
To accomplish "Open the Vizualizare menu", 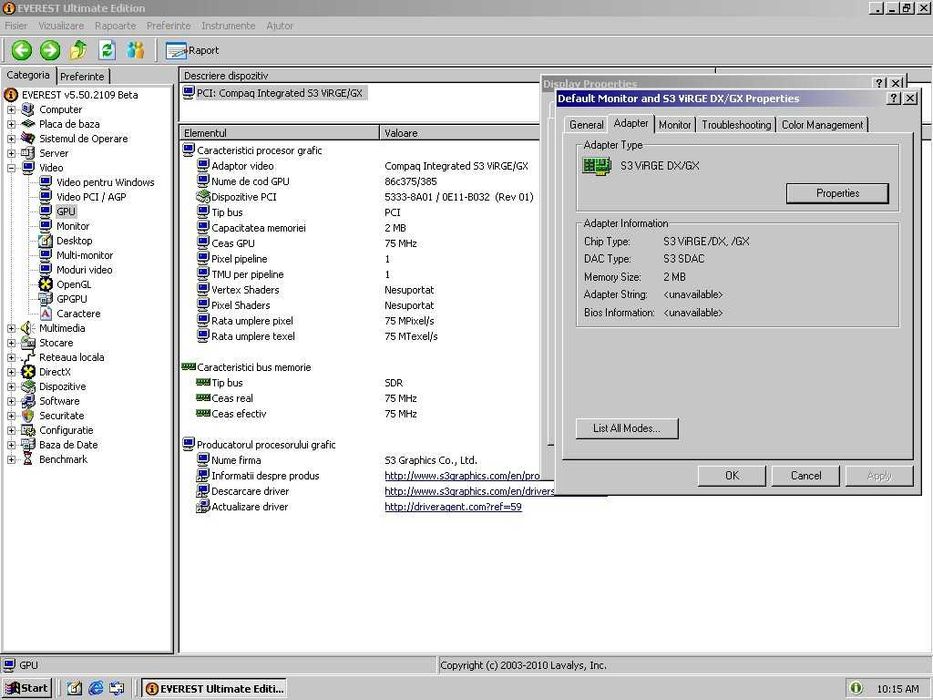I will (61, 26).
